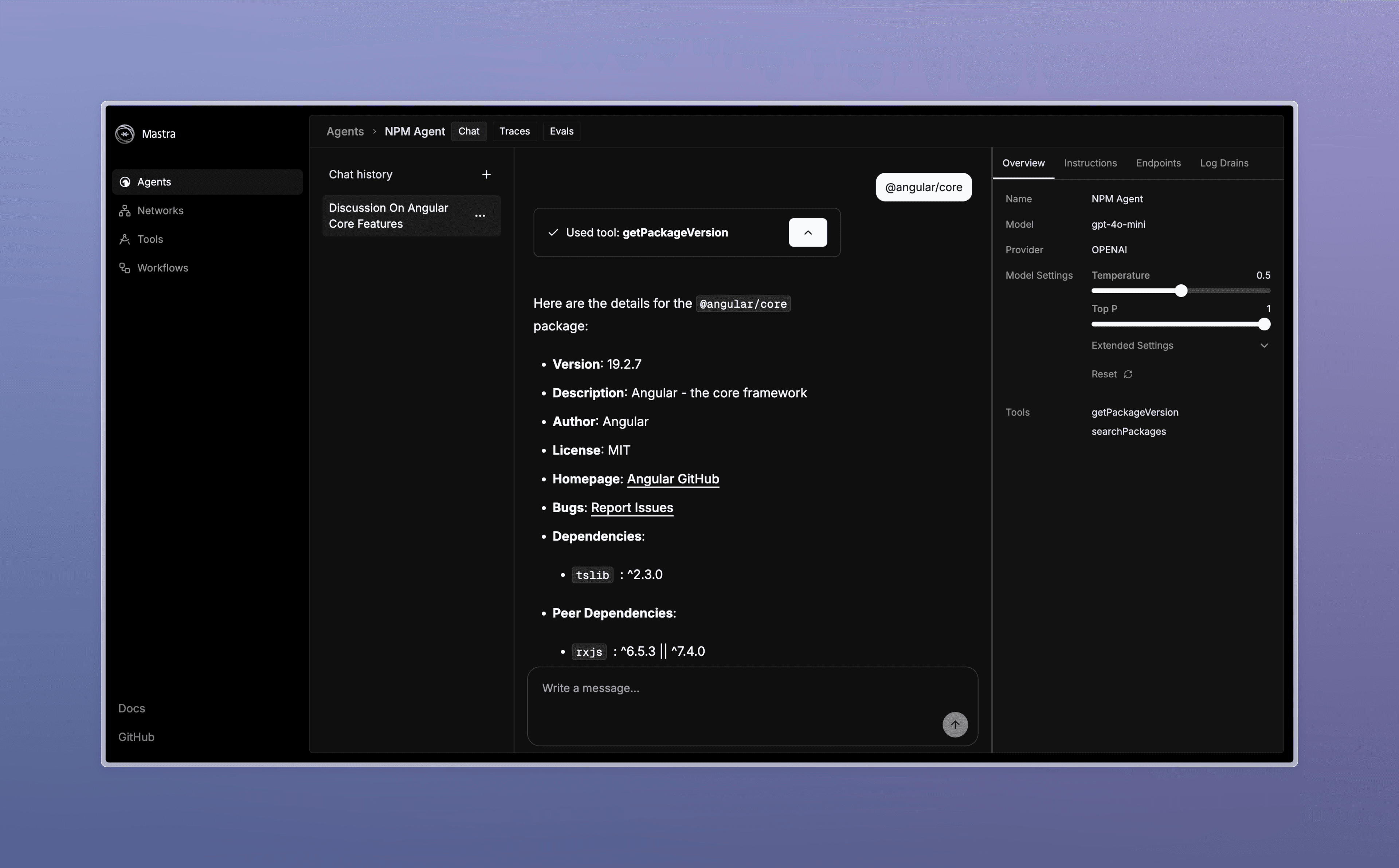This screenshot has height=868, width=1399.
Task: Open the Instructions tab
Action: pos(1090,163)
